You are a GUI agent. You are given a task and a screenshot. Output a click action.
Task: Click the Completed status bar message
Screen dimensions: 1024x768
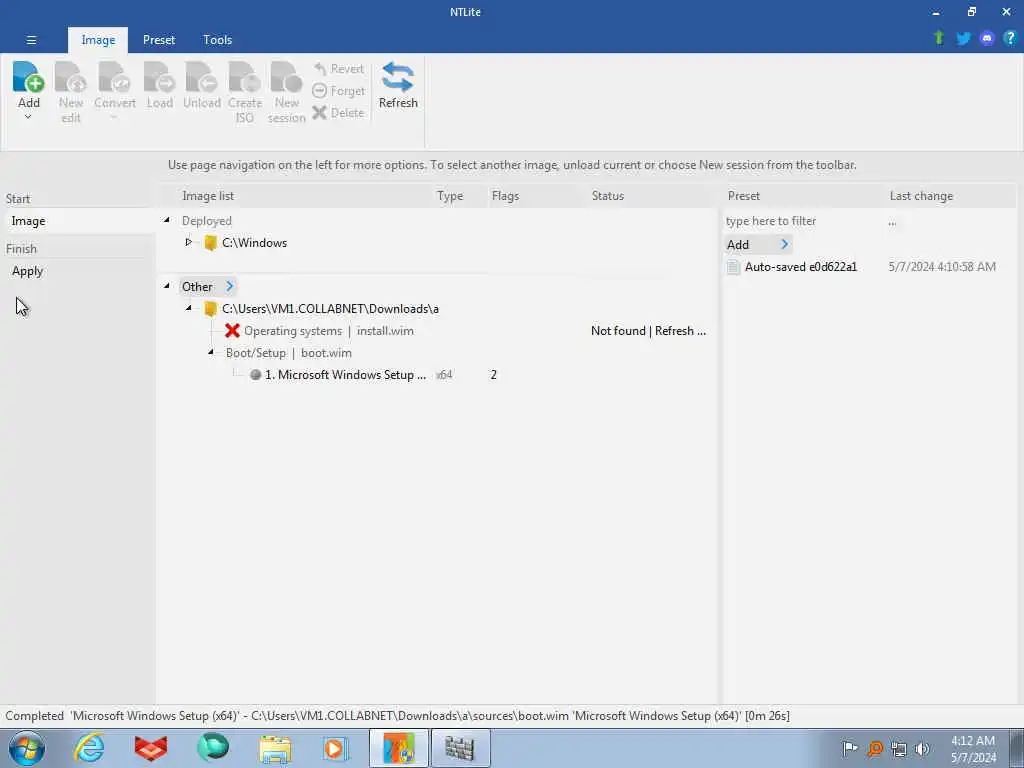[397, 716]
